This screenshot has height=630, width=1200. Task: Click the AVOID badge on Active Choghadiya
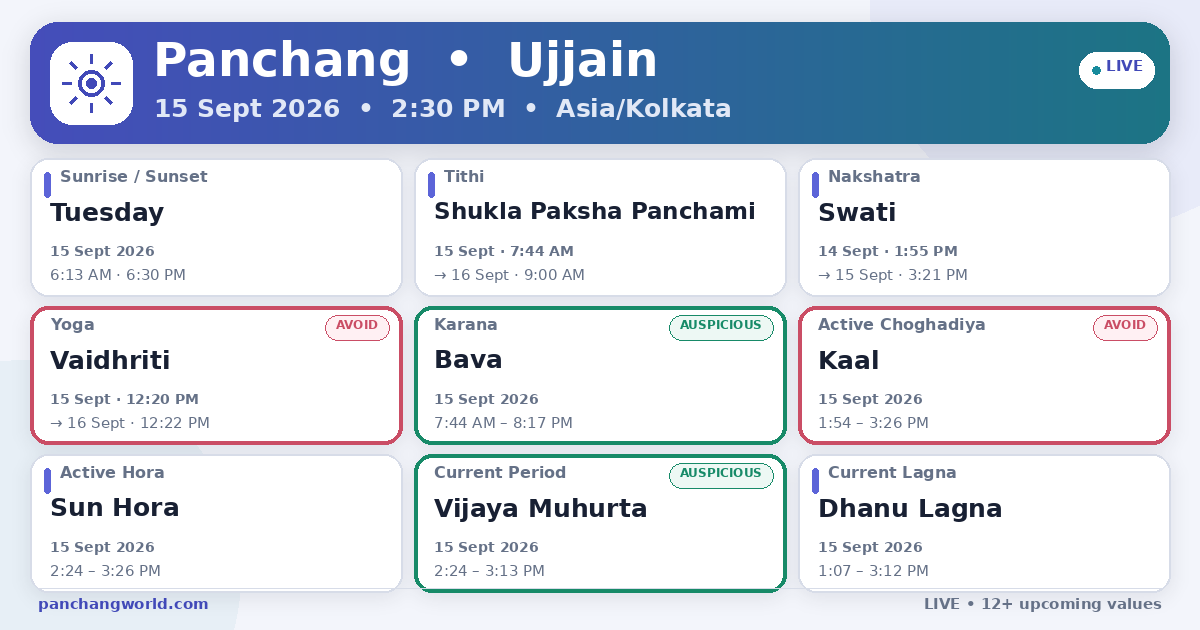pyautogui.click(x=1125, y=327)
